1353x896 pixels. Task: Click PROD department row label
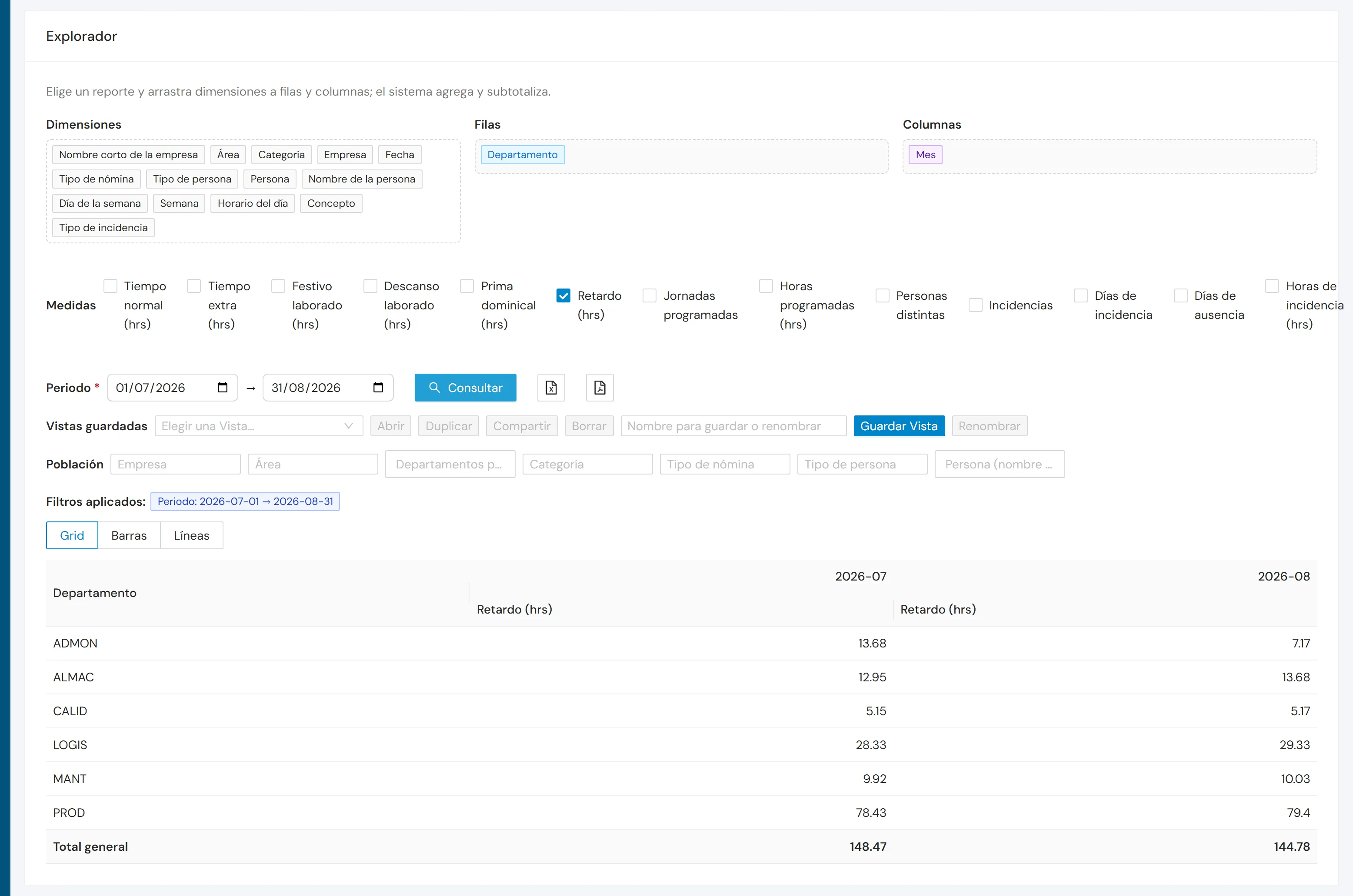point(69,813)
